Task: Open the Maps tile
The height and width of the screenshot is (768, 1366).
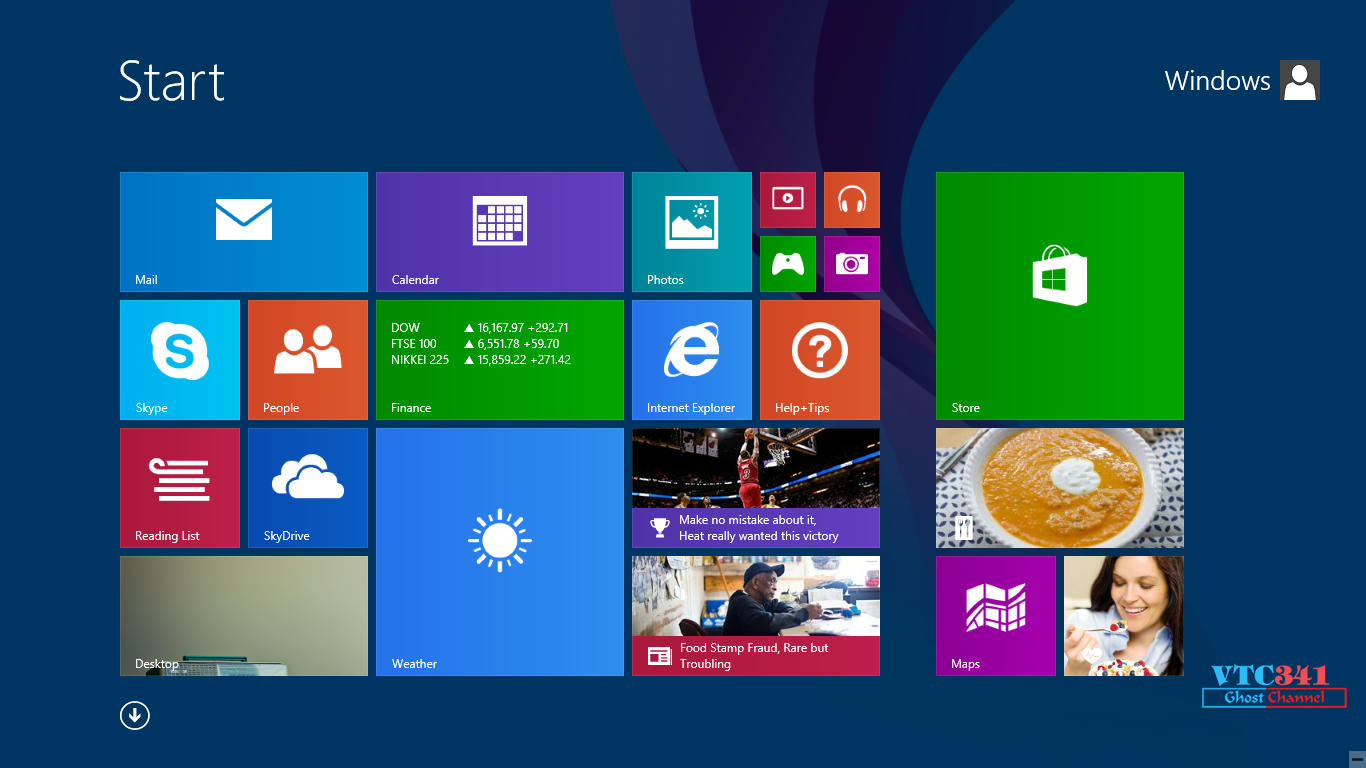Action: coord(996,616)
